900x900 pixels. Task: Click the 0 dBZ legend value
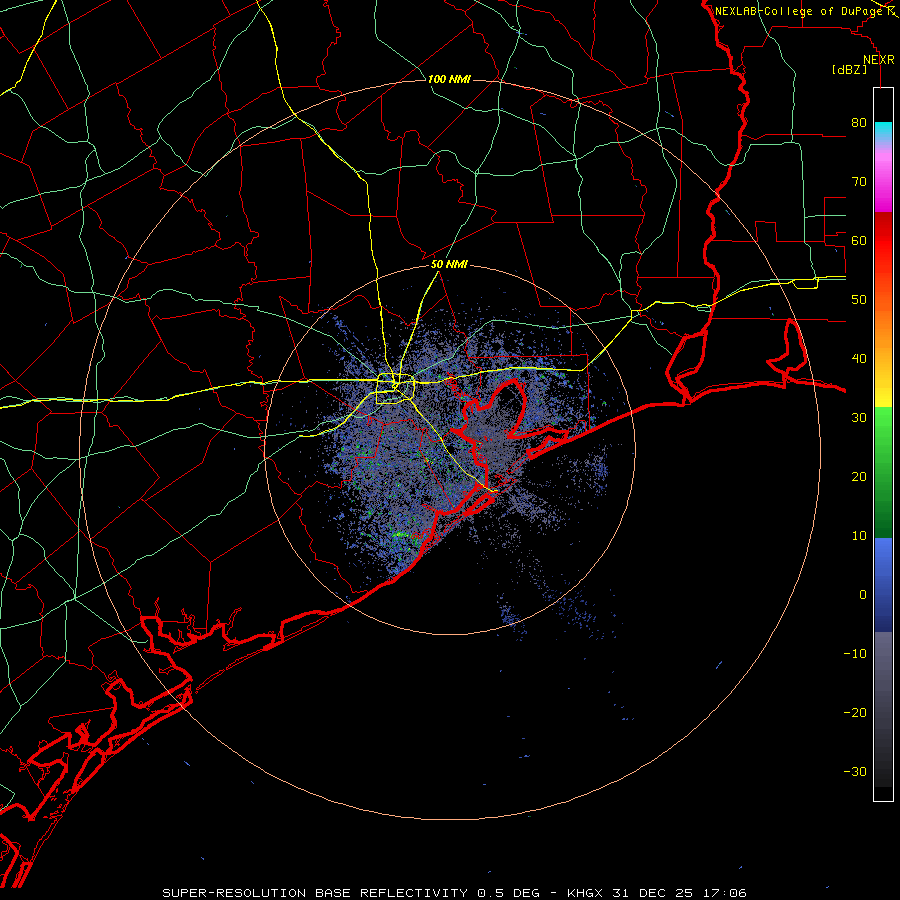863,595
